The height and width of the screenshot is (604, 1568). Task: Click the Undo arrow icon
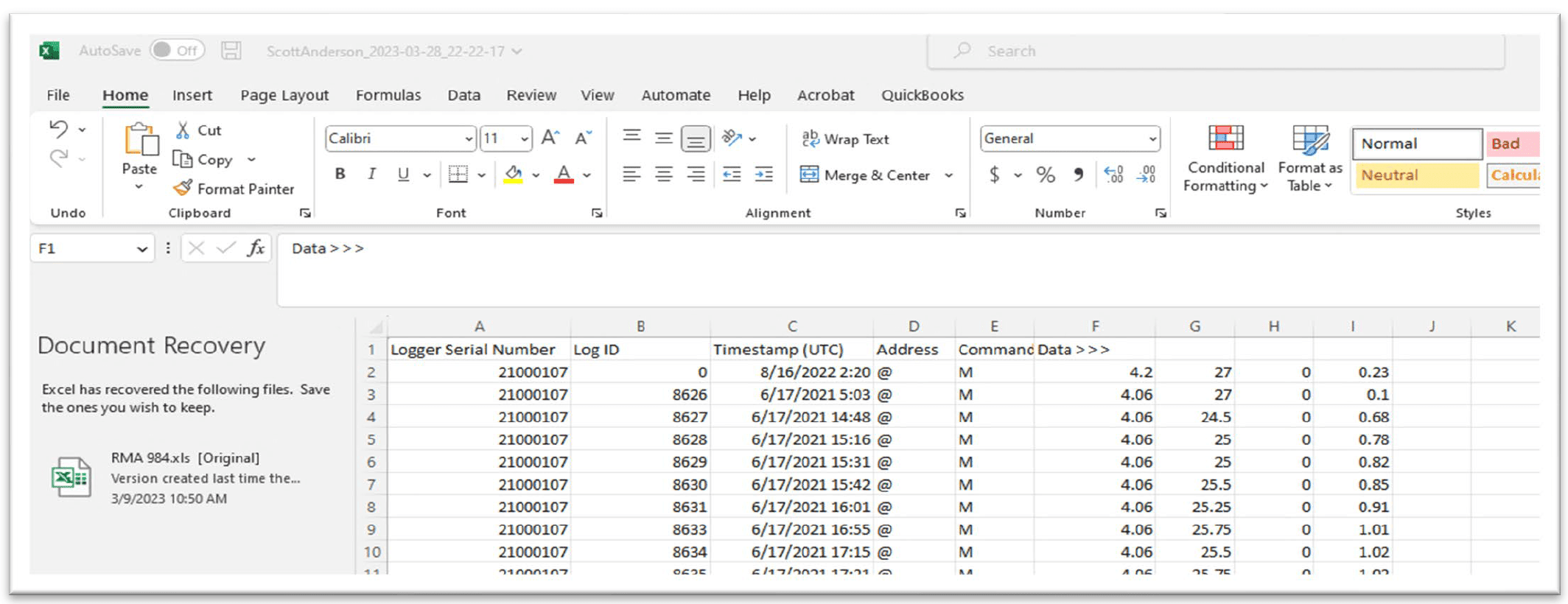59,130
